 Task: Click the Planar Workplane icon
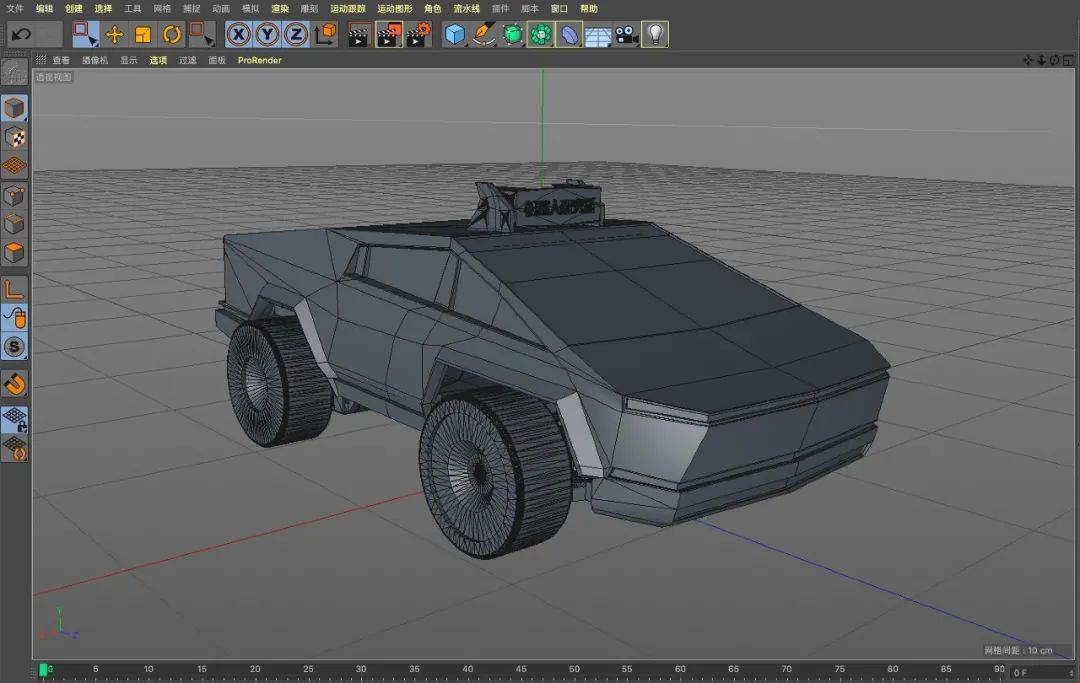coord(14,448)
